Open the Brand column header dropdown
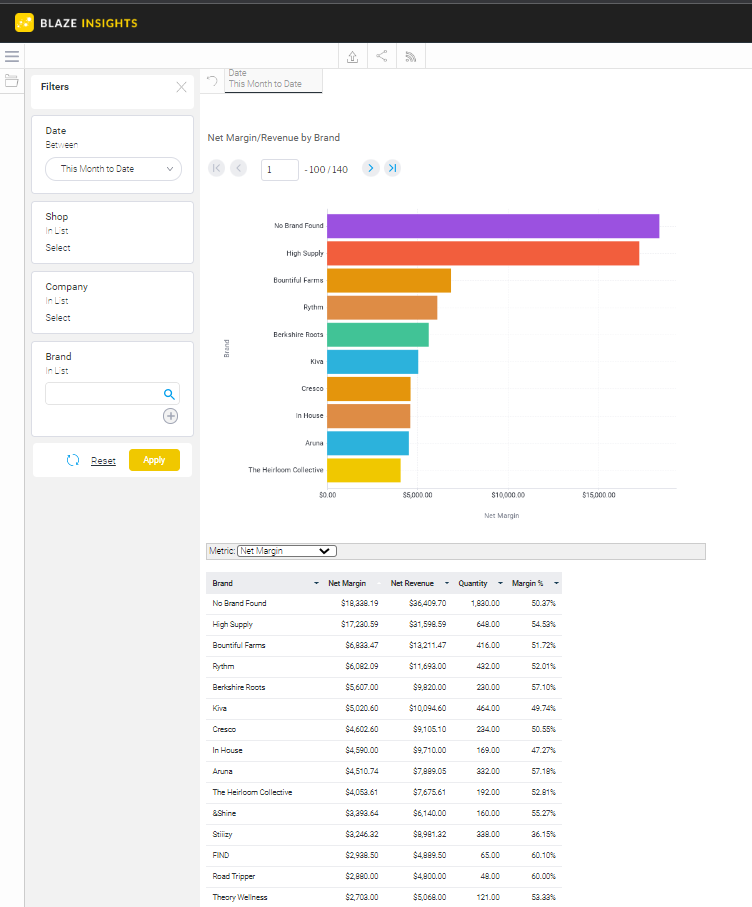 click(316, 582)
